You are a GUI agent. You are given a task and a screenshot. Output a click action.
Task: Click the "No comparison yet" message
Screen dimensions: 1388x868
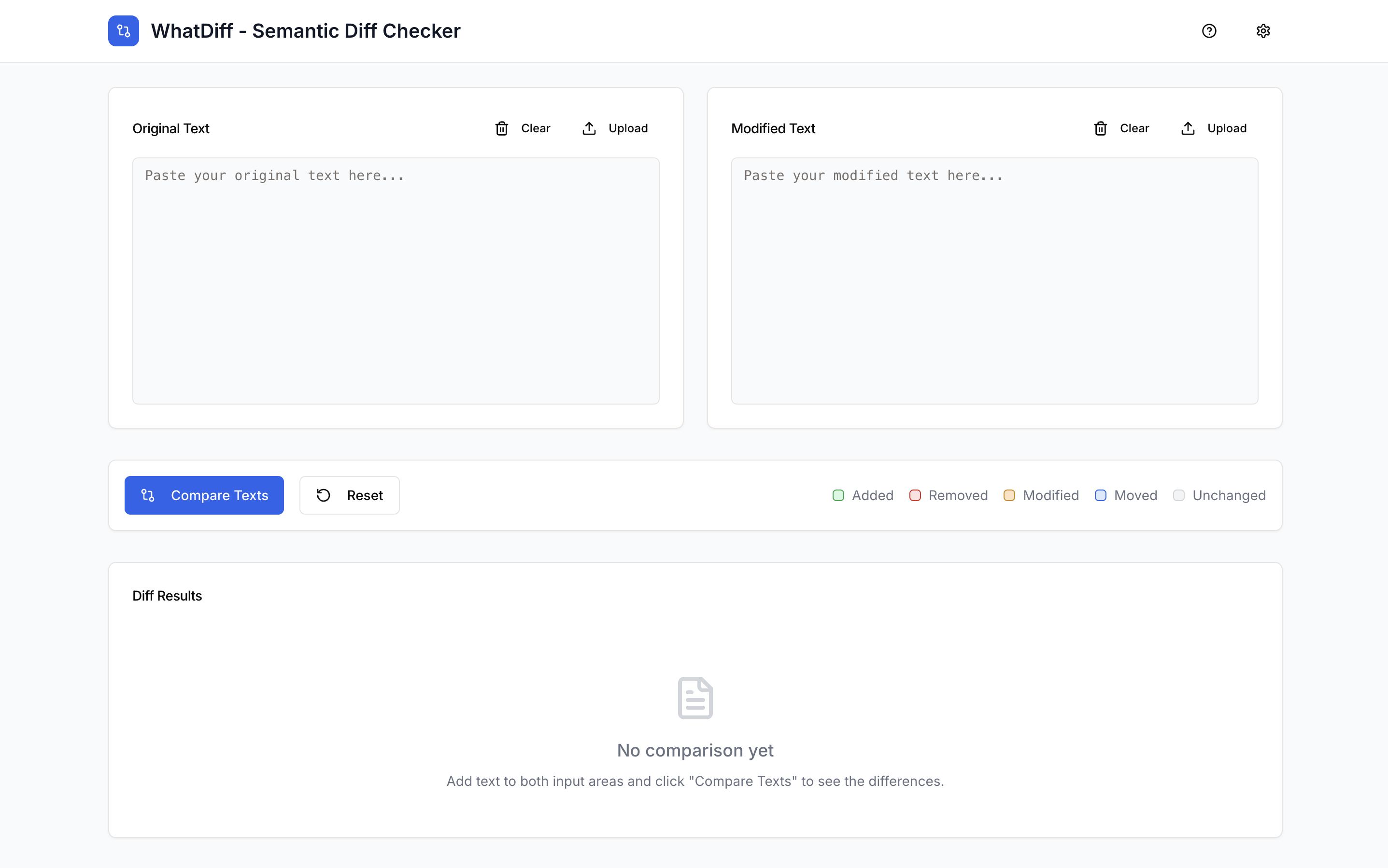[x=695, y=750]
